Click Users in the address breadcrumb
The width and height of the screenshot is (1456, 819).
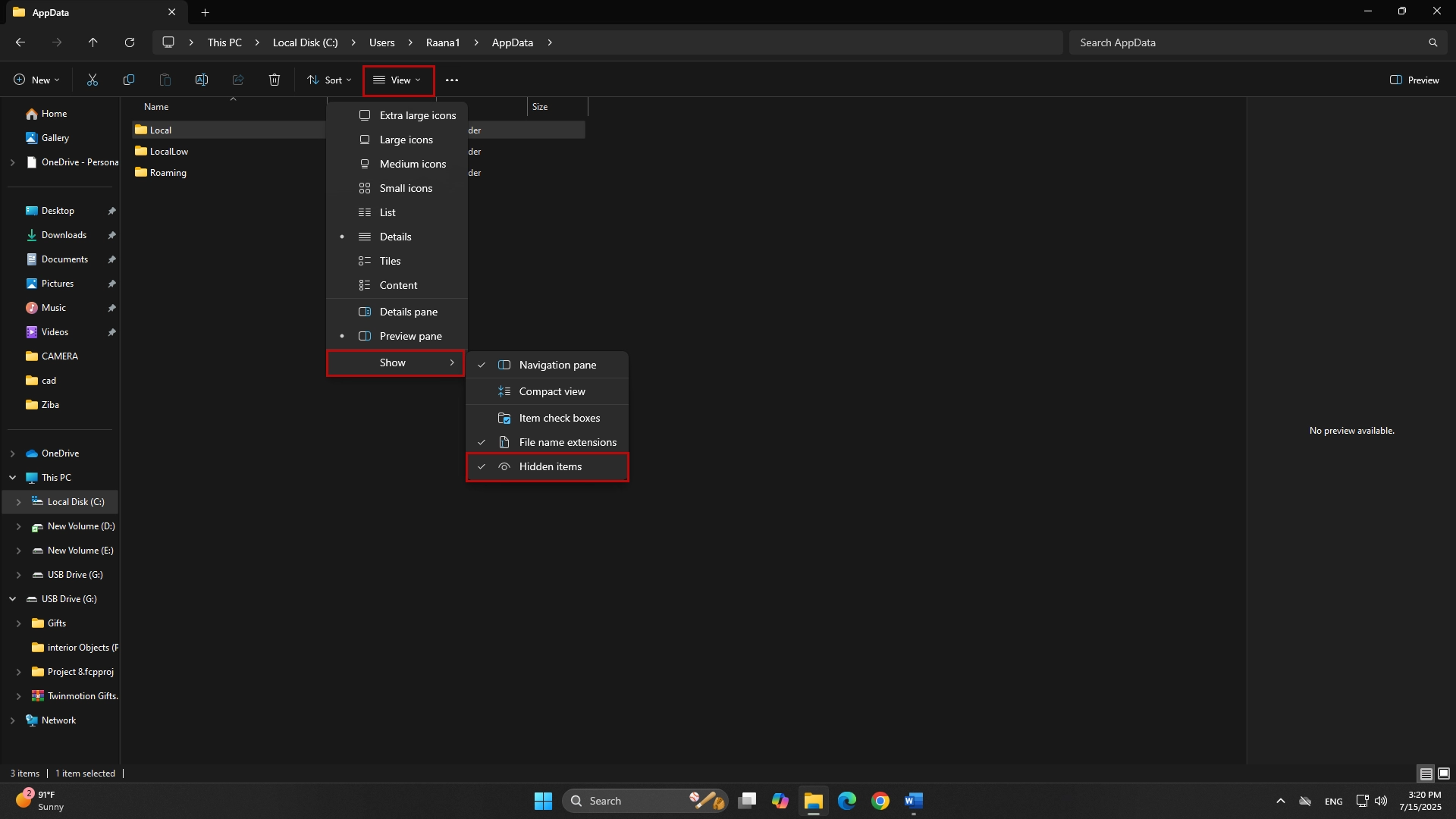coord(381,42)
